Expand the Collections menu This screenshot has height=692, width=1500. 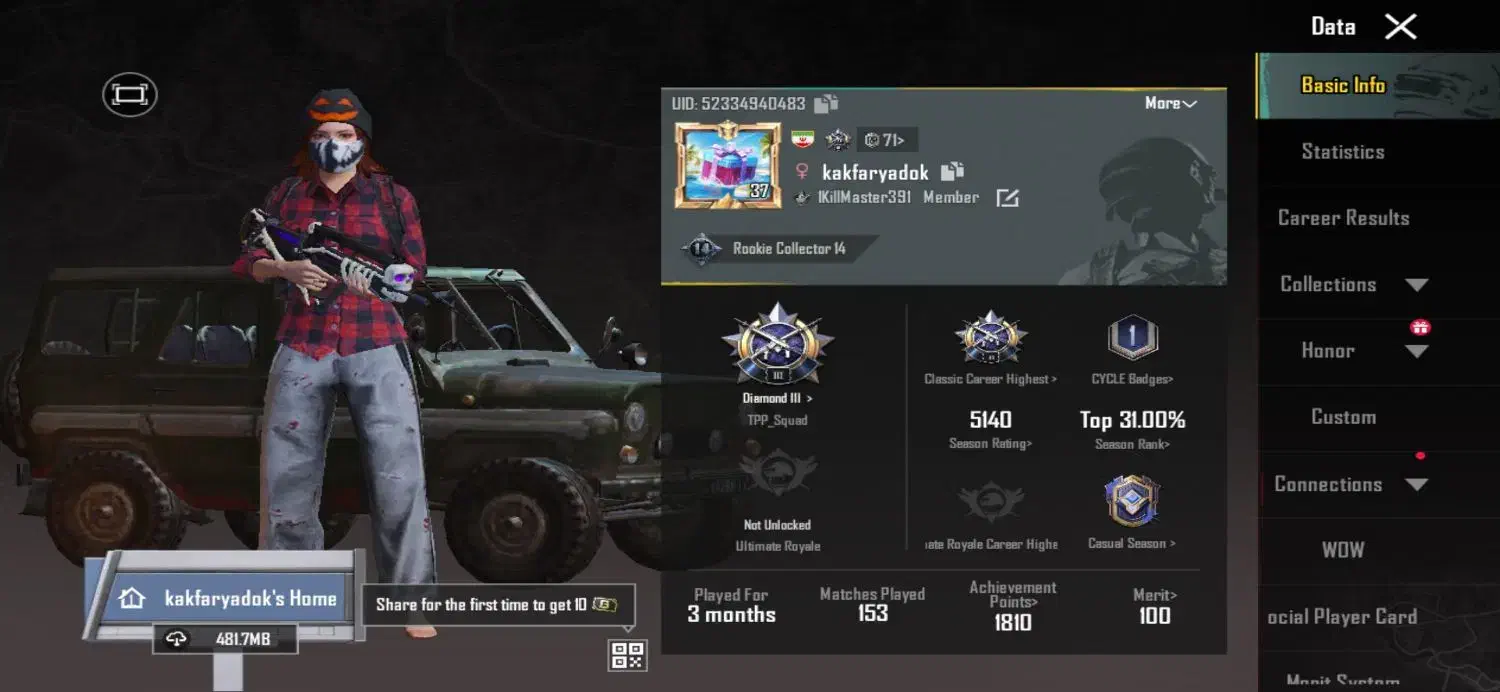1354,284
